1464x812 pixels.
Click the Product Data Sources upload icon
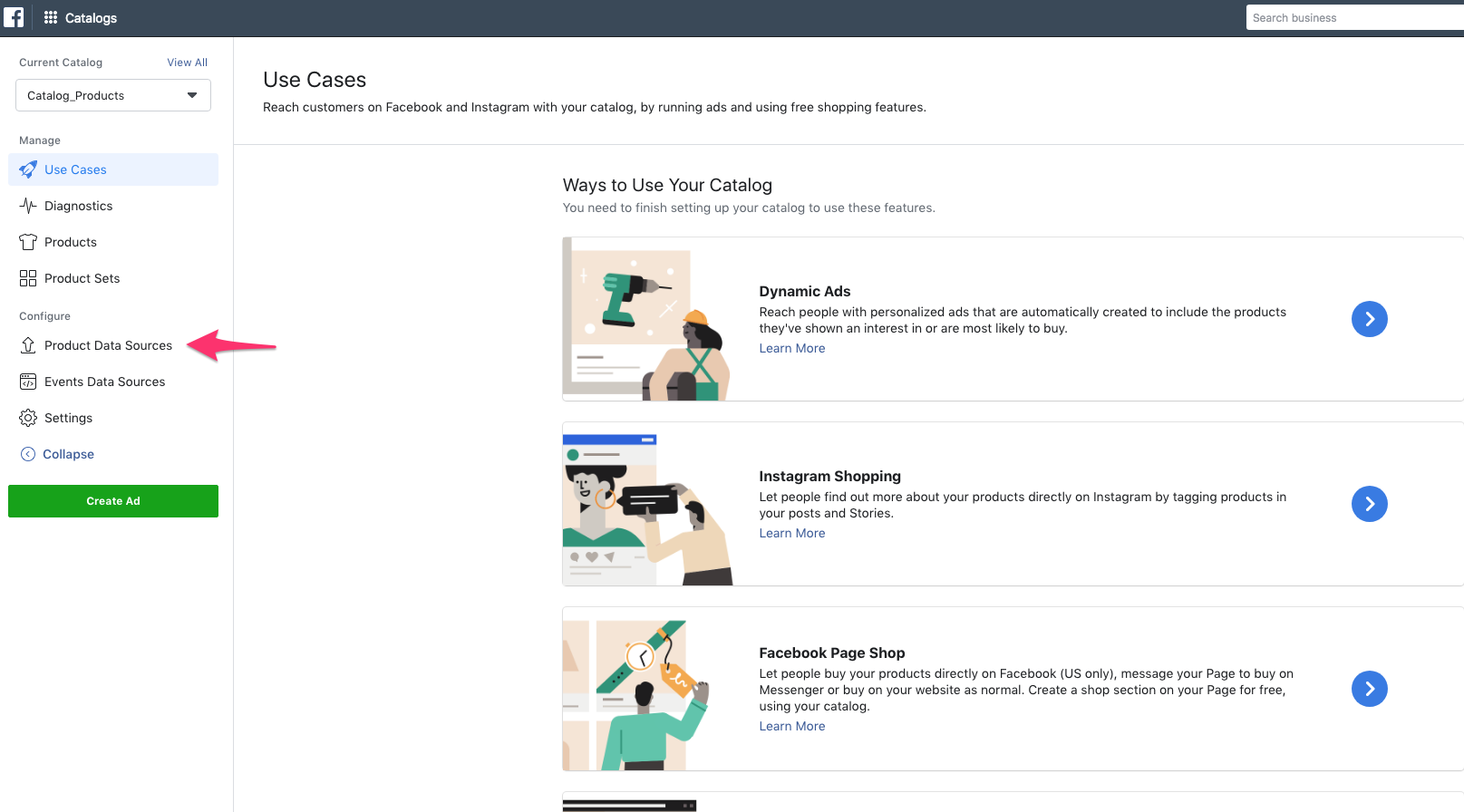click(28, 345)
